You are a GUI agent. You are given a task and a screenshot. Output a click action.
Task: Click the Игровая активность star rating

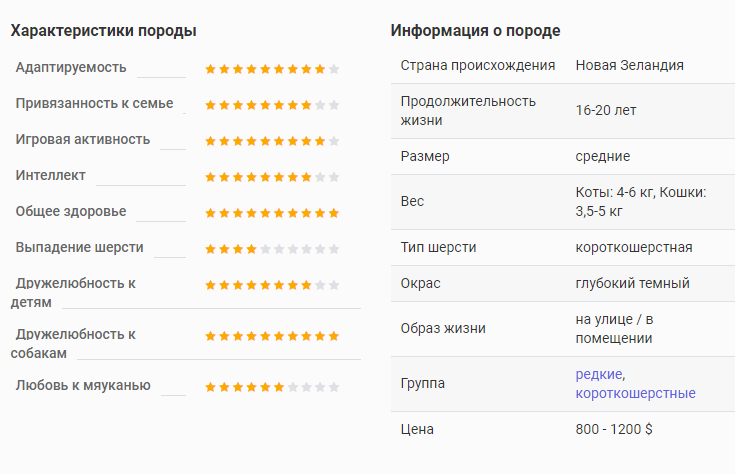pos(272,141)
